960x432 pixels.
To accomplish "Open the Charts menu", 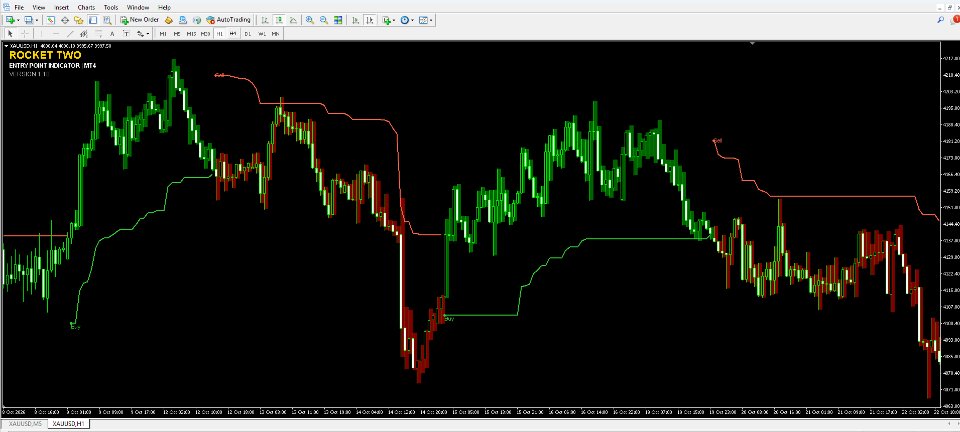I will (x=86, y=7).
